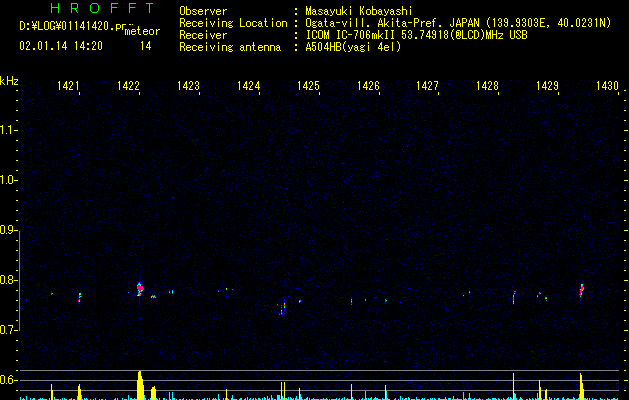The width and height of the screenshot is (629, 400).
Task: Click the 1427 time axis label
Action: click(x=427, y=85)
